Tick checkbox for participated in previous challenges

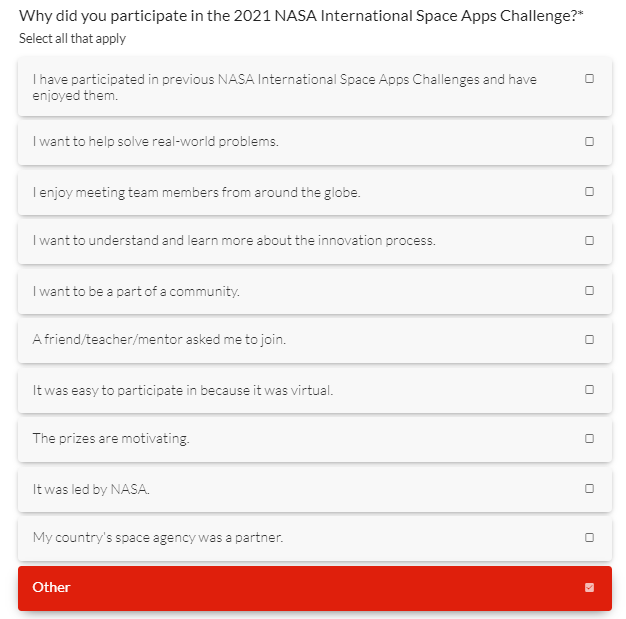pos(589,78)
